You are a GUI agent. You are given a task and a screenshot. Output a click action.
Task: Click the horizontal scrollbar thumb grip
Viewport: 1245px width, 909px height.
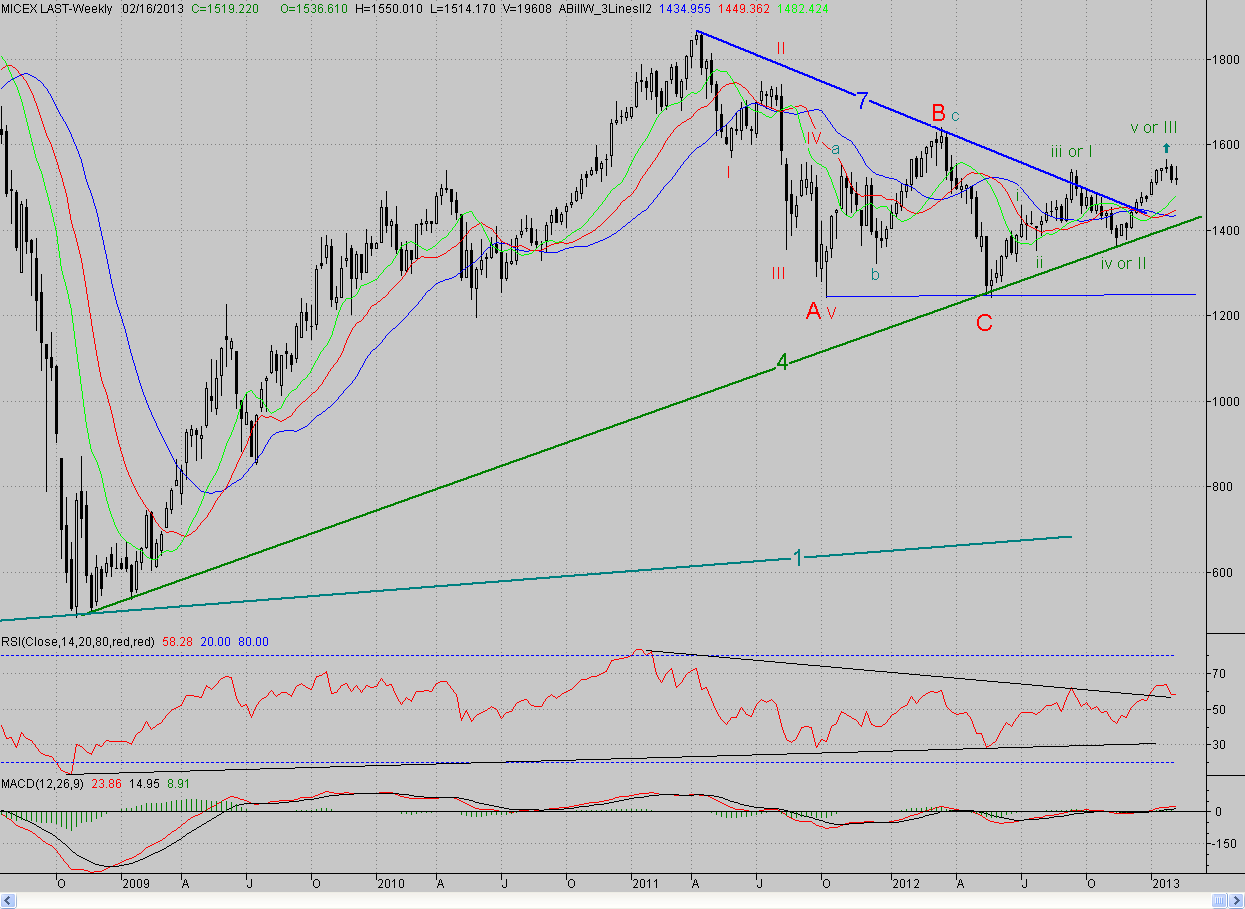pyautogui.click(x=1219, y=900)
